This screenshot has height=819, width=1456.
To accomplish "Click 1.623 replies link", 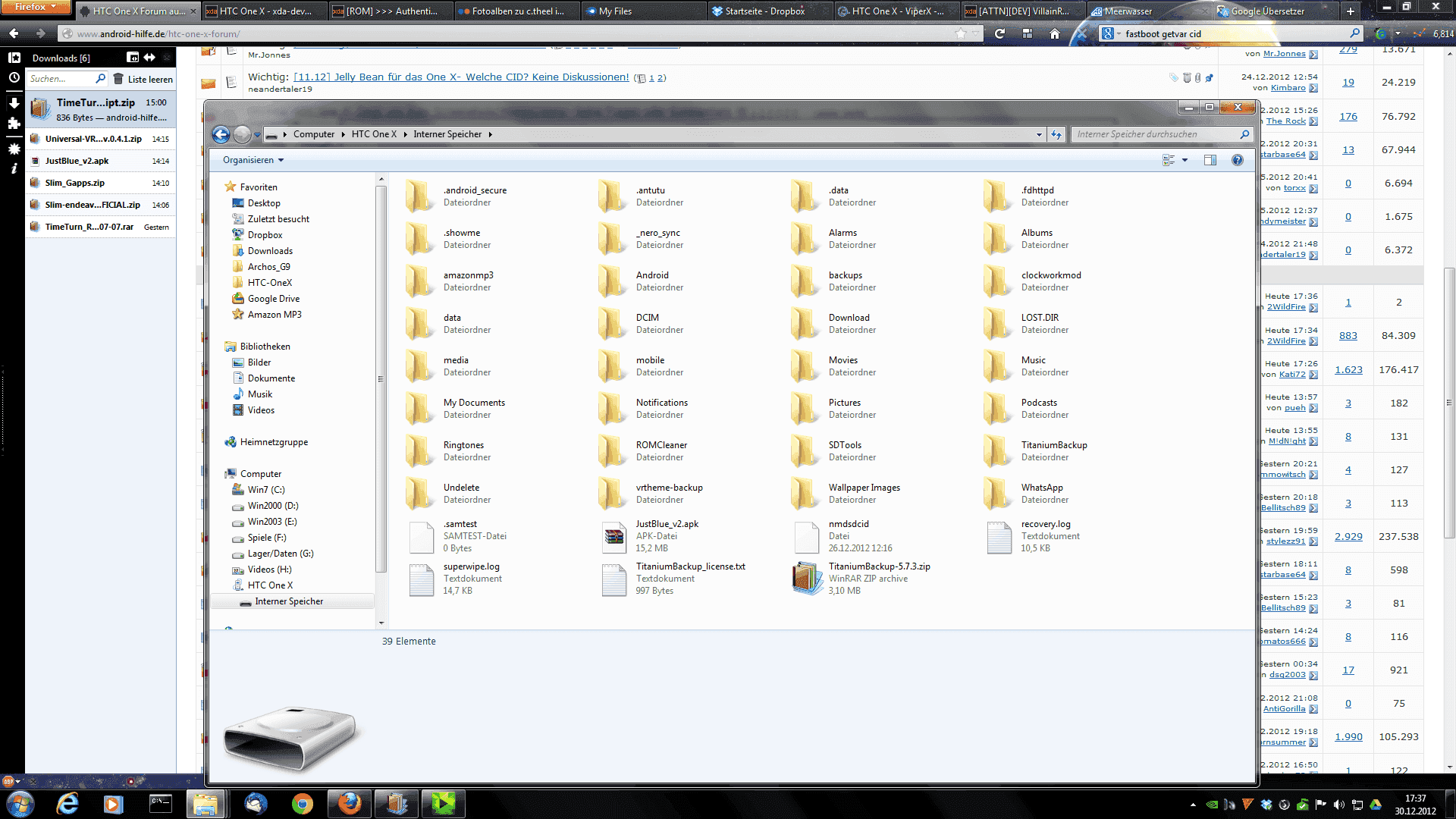I will [x=1348, y=369].
